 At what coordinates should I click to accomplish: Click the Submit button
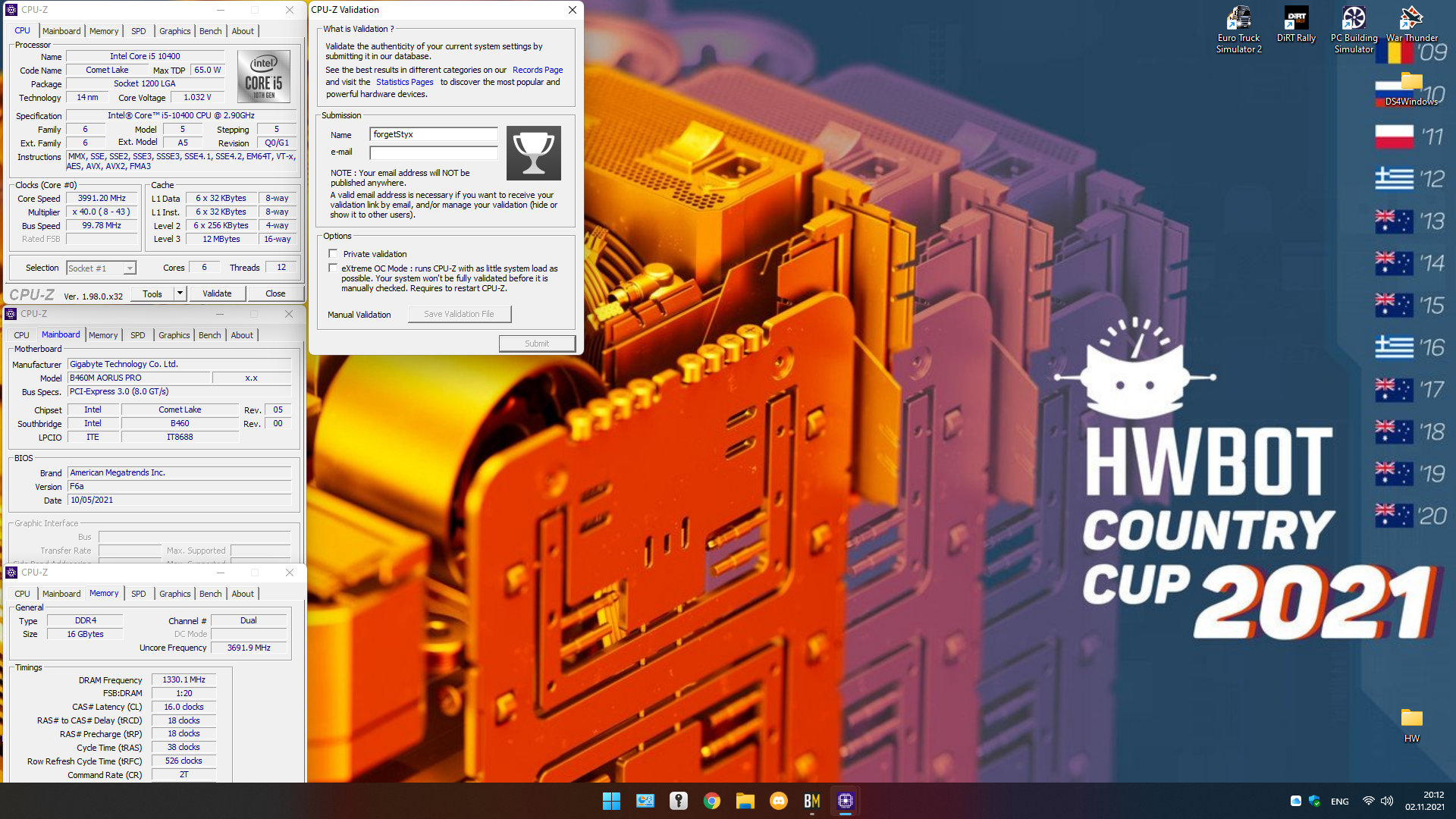537,344
